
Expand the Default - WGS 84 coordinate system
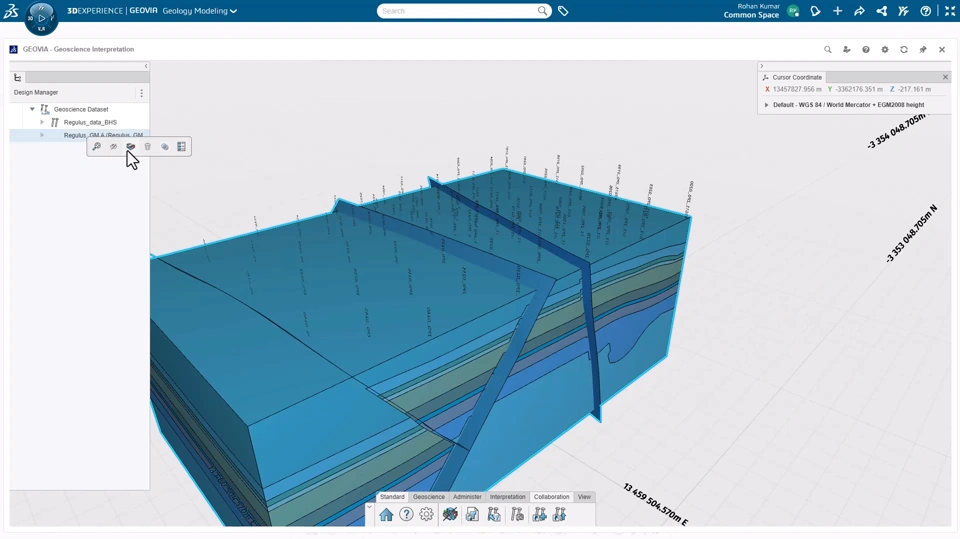click(x=766, y=105)
